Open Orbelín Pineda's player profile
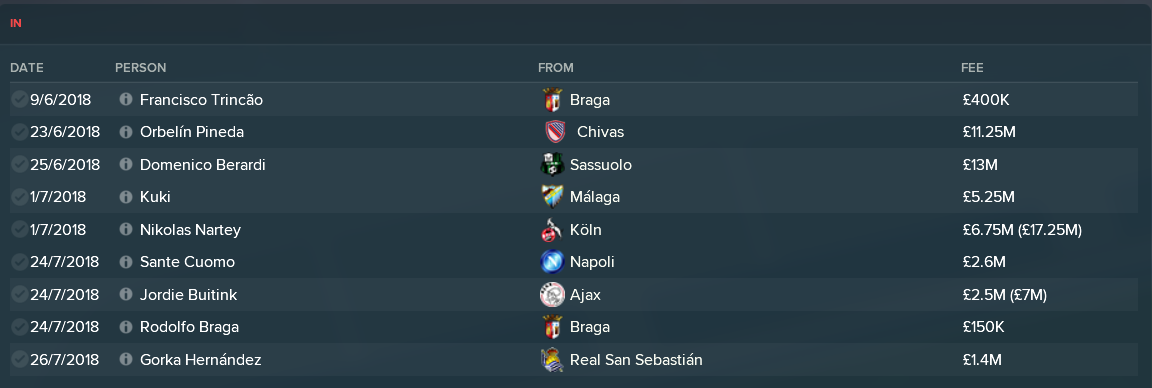Screen dimensions: 1152x388 [x=192, y=132]
